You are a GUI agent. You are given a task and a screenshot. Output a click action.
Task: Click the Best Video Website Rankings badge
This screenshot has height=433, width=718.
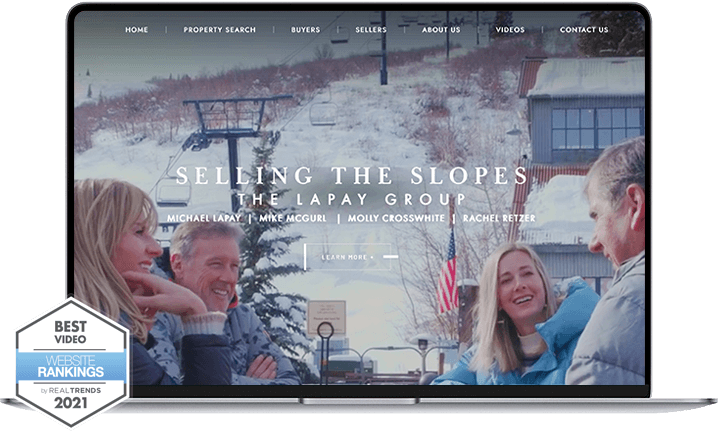(x=72, y=362)
